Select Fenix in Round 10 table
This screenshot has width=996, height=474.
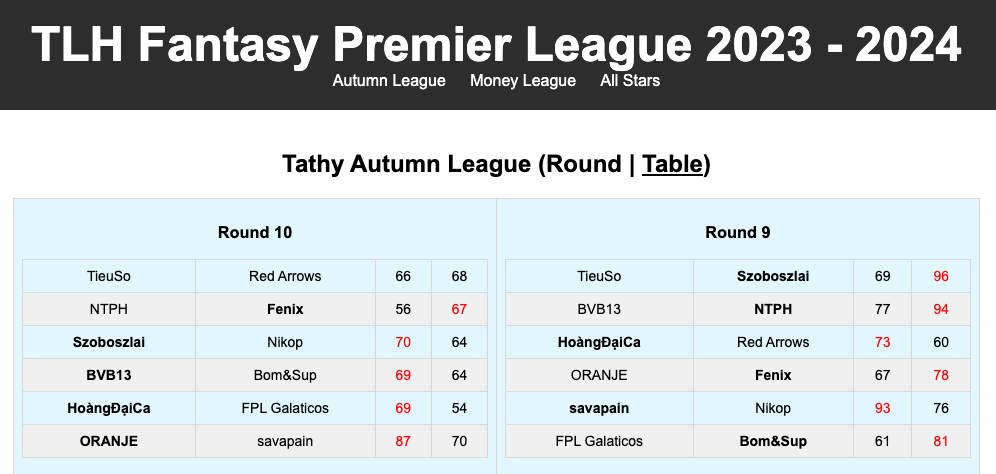tap(285, 309)
